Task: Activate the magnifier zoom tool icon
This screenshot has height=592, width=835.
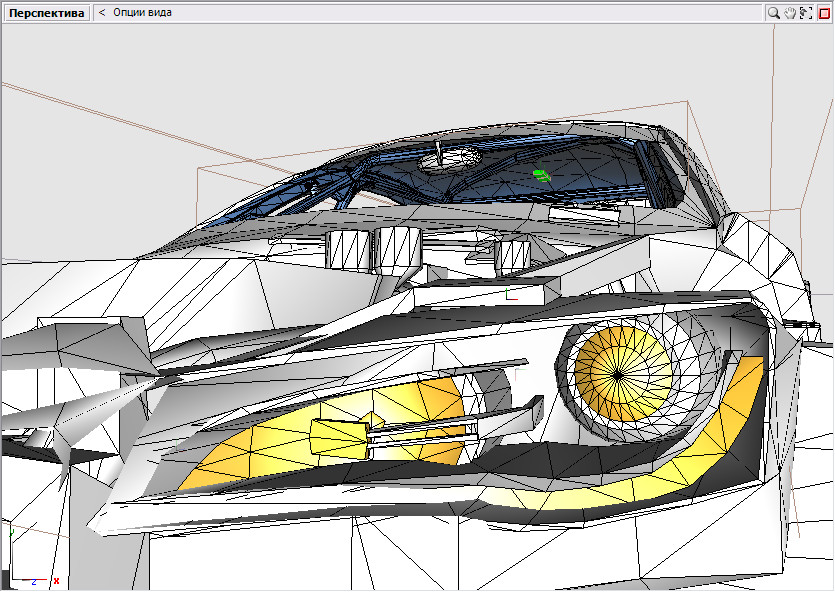Action: [x=773, y=13]
